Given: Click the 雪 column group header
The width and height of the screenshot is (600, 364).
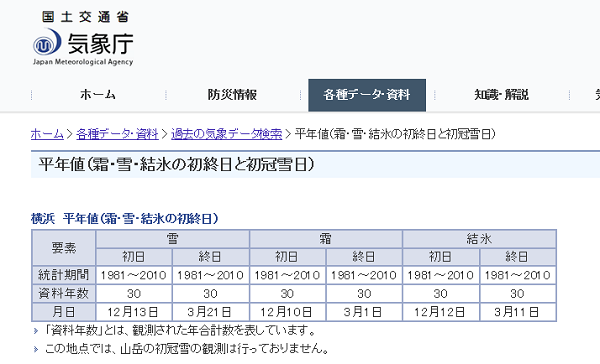Looking at the screenshot, I should point(173,239).
